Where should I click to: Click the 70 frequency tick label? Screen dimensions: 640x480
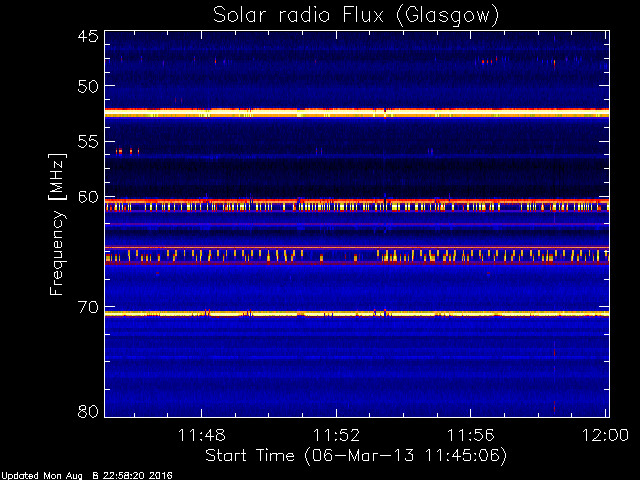[x=88, y=307]
